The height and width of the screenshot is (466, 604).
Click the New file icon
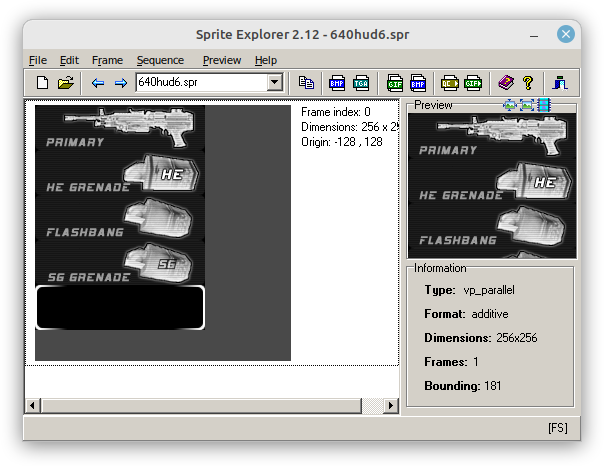click(x=42, y=83)
